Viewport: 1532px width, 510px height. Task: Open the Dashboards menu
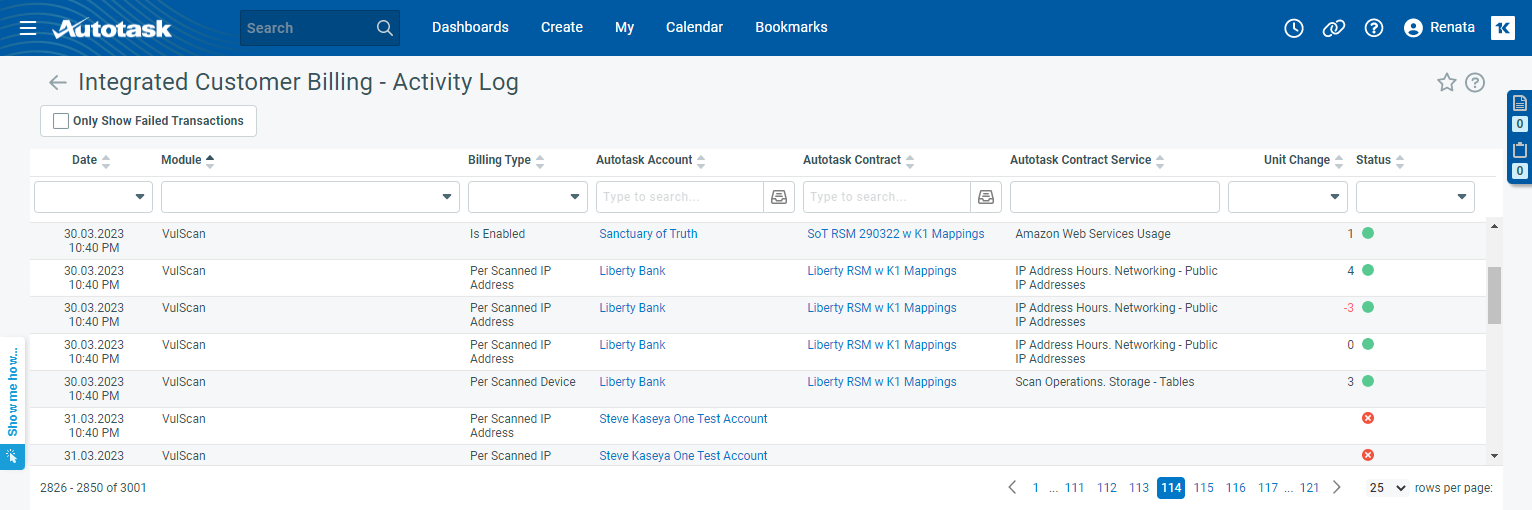coord(470,28)
